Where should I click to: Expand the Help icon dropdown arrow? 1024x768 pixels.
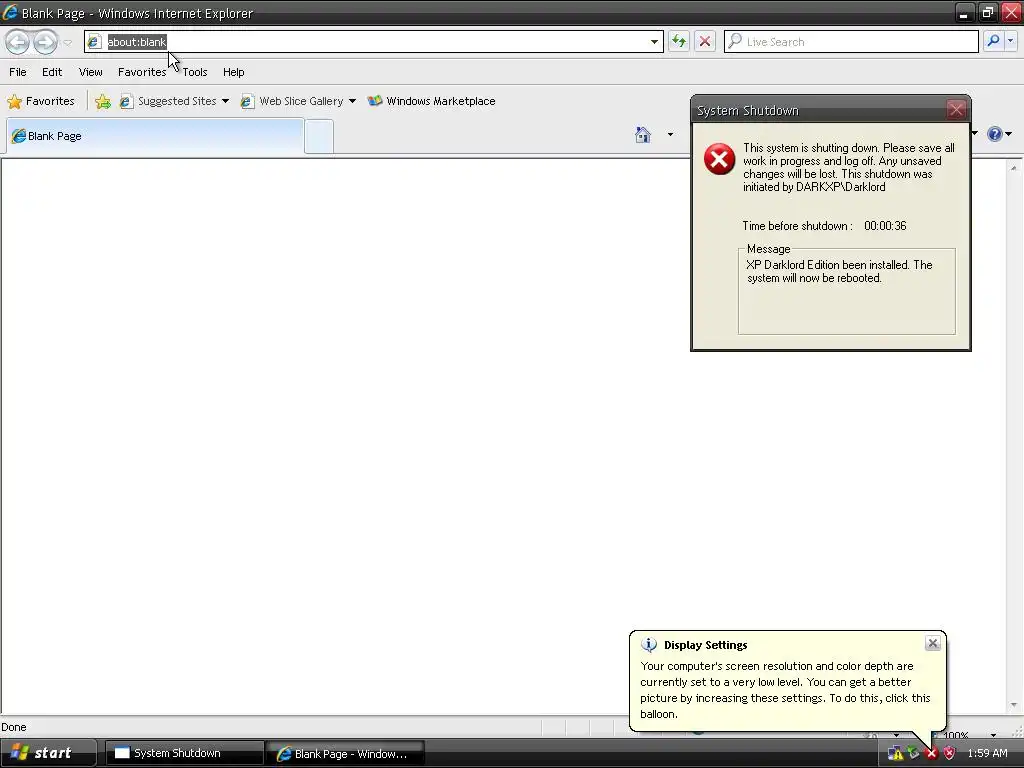(x=1008, y=134)
